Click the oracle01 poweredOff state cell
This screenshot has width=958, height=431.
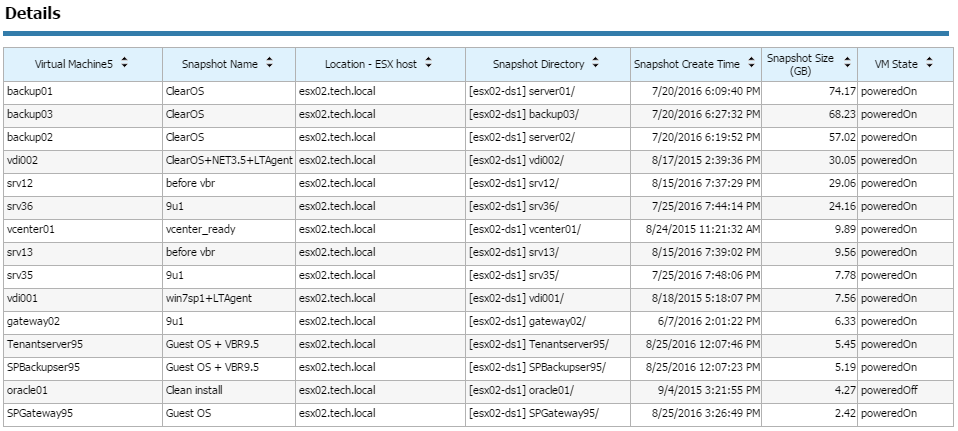click(904, 390)
